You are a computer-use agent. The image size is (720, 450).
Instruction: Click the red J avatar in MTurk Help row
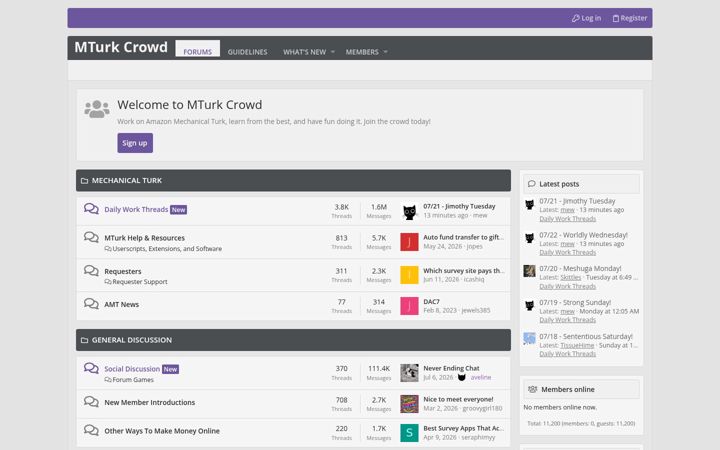pyautogui.click(x=409, y=242)
